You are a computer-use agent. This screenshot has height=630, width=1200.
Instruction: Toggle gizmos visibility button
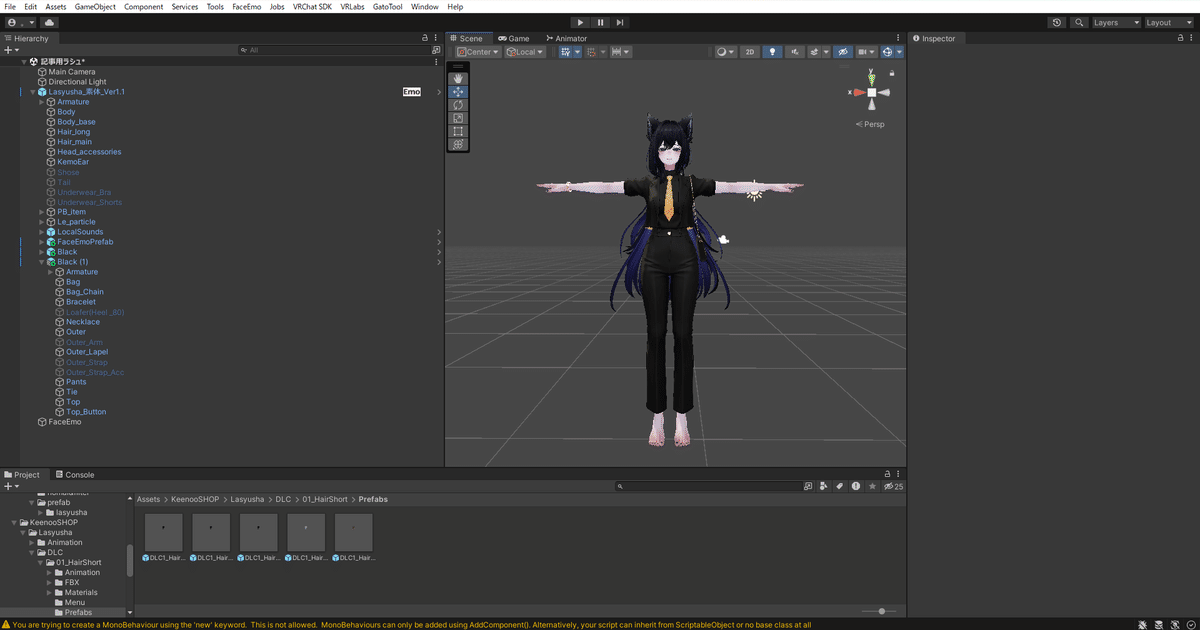pyautogui.click(x=889, y=52)
